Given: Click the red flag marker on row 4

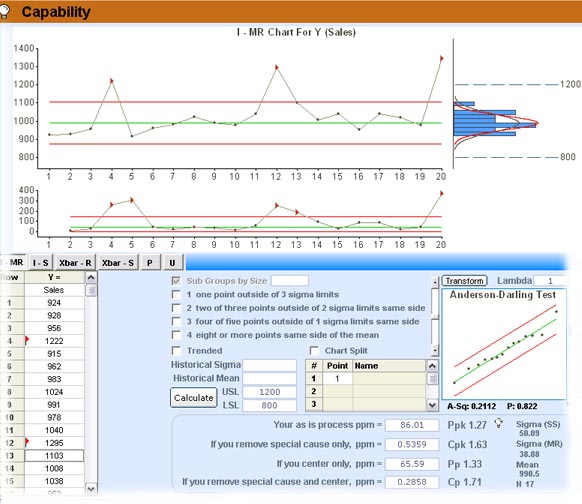Looking at the screenshot, I should coord(27,340).
